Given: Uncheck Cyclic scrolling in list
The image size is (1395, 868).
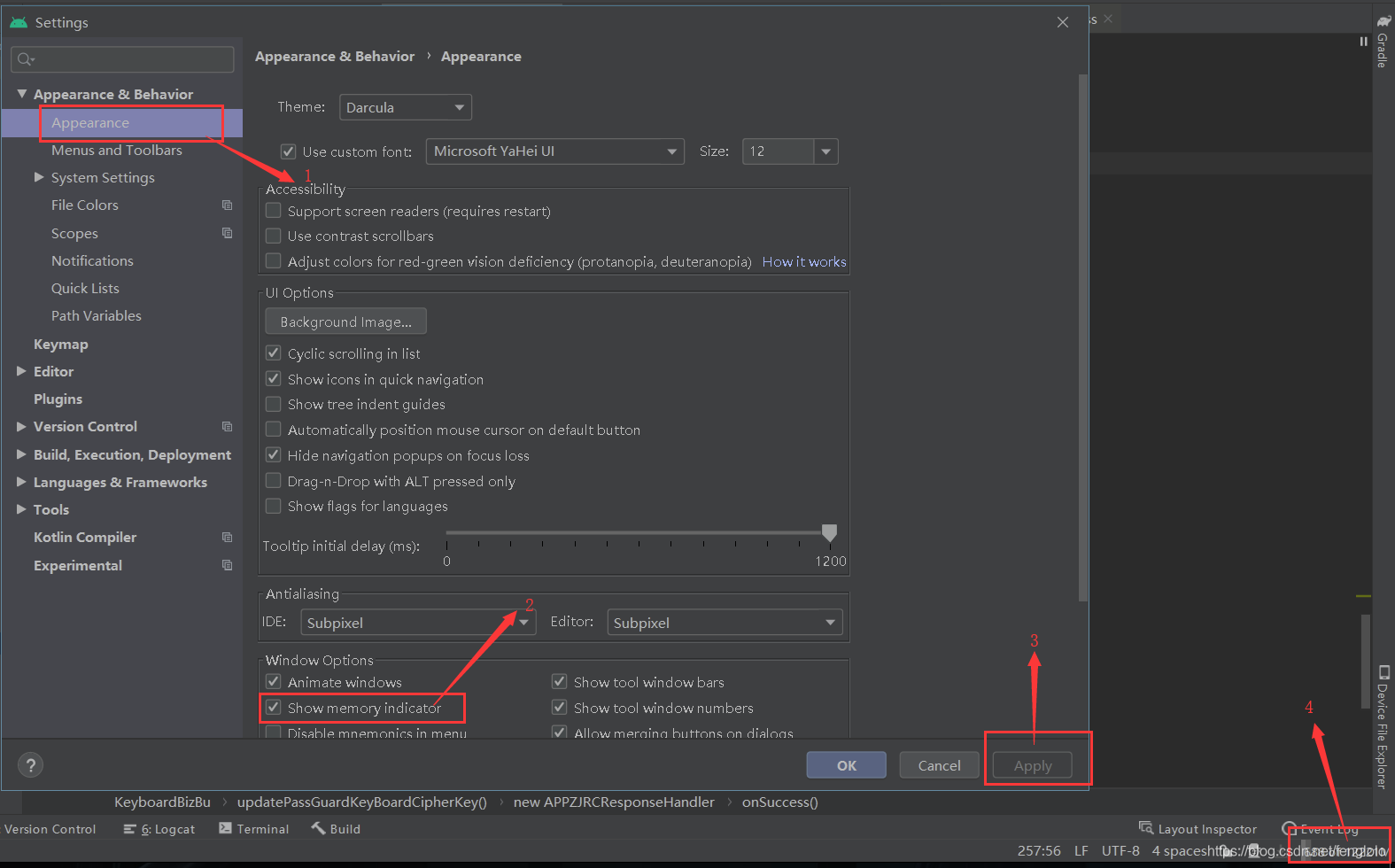Looking at the screenshot, I should [x=274, y=353].
